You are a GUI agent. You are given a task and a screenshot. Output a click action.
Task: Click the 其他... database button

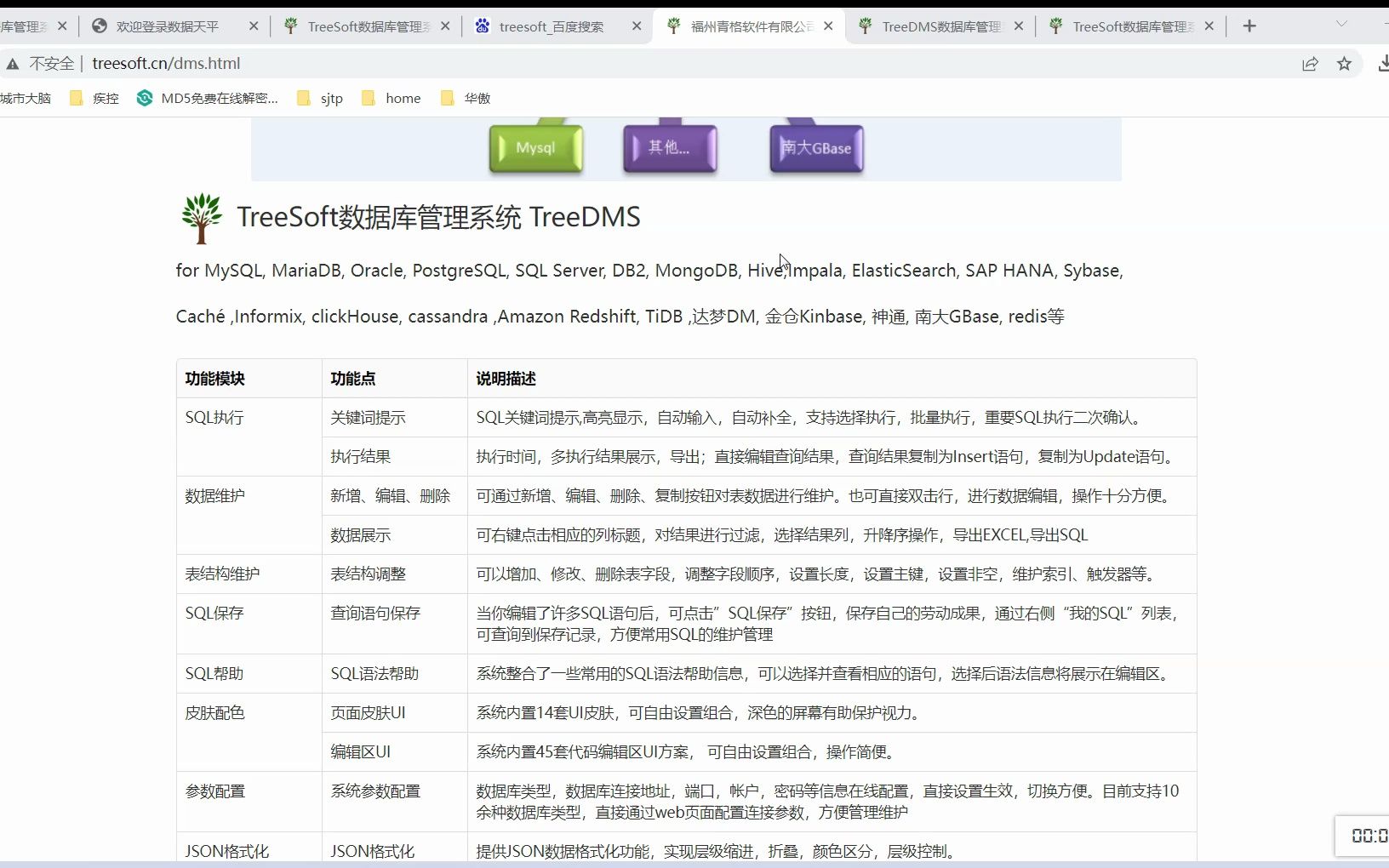[x=670, y=146]
